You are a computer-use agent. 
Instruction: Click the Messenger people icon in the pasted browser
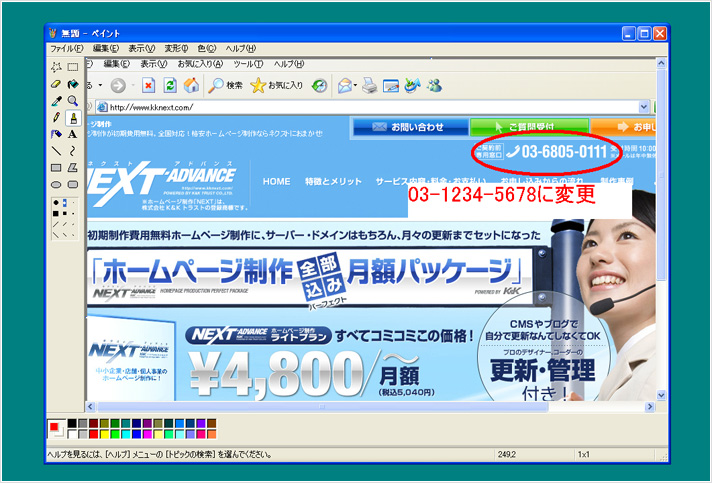(434, 85)
